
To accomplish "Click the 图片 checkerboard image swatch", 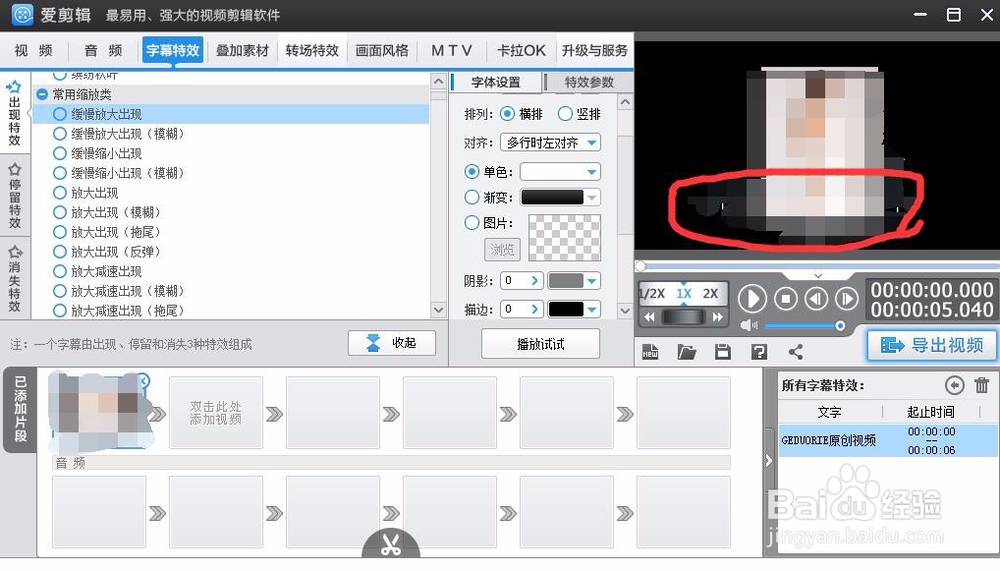I will pyautogui.click(x=564, y=237).
